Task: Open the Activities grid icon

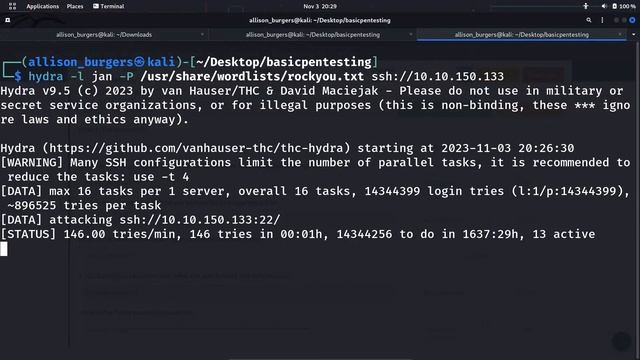Action: pos(12,6)
